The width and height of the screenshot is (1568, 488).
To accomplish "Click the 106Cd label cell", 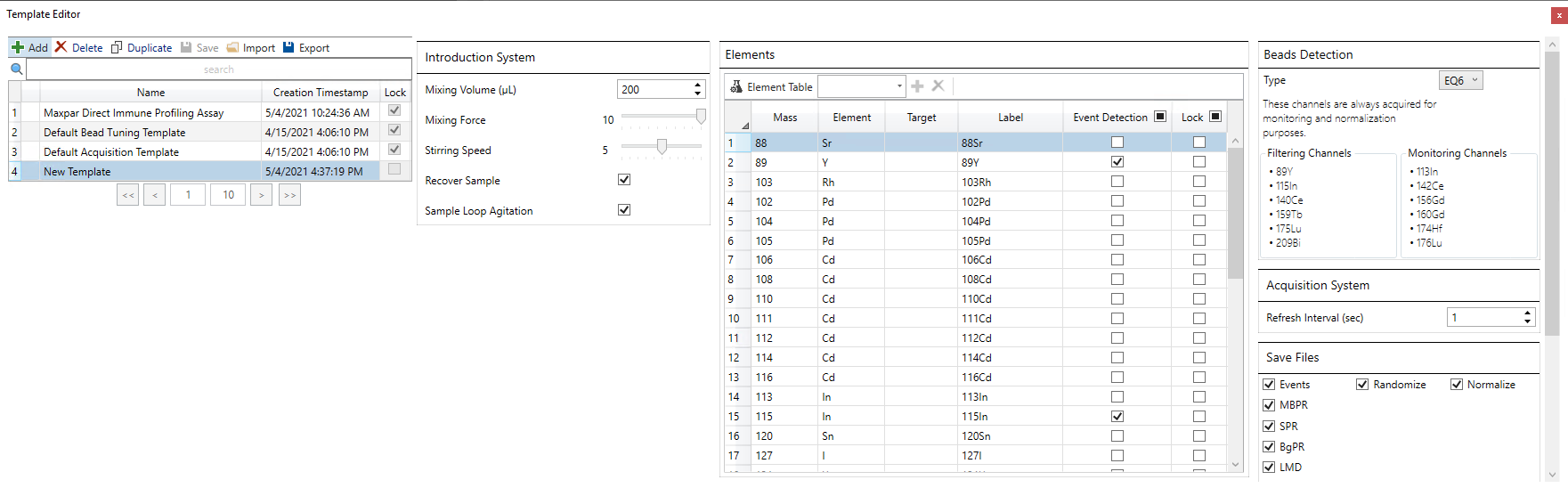I will [1011, 260].
